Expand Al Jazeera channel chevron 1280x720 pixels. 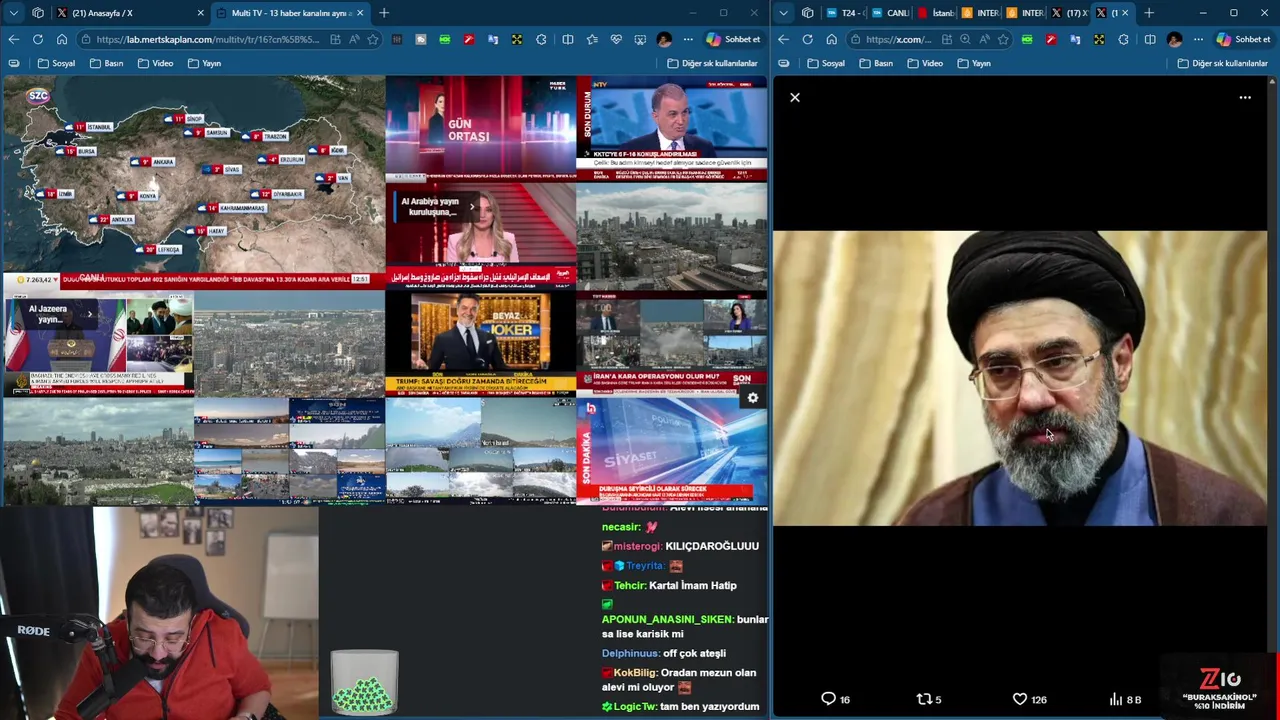[89, 314]
